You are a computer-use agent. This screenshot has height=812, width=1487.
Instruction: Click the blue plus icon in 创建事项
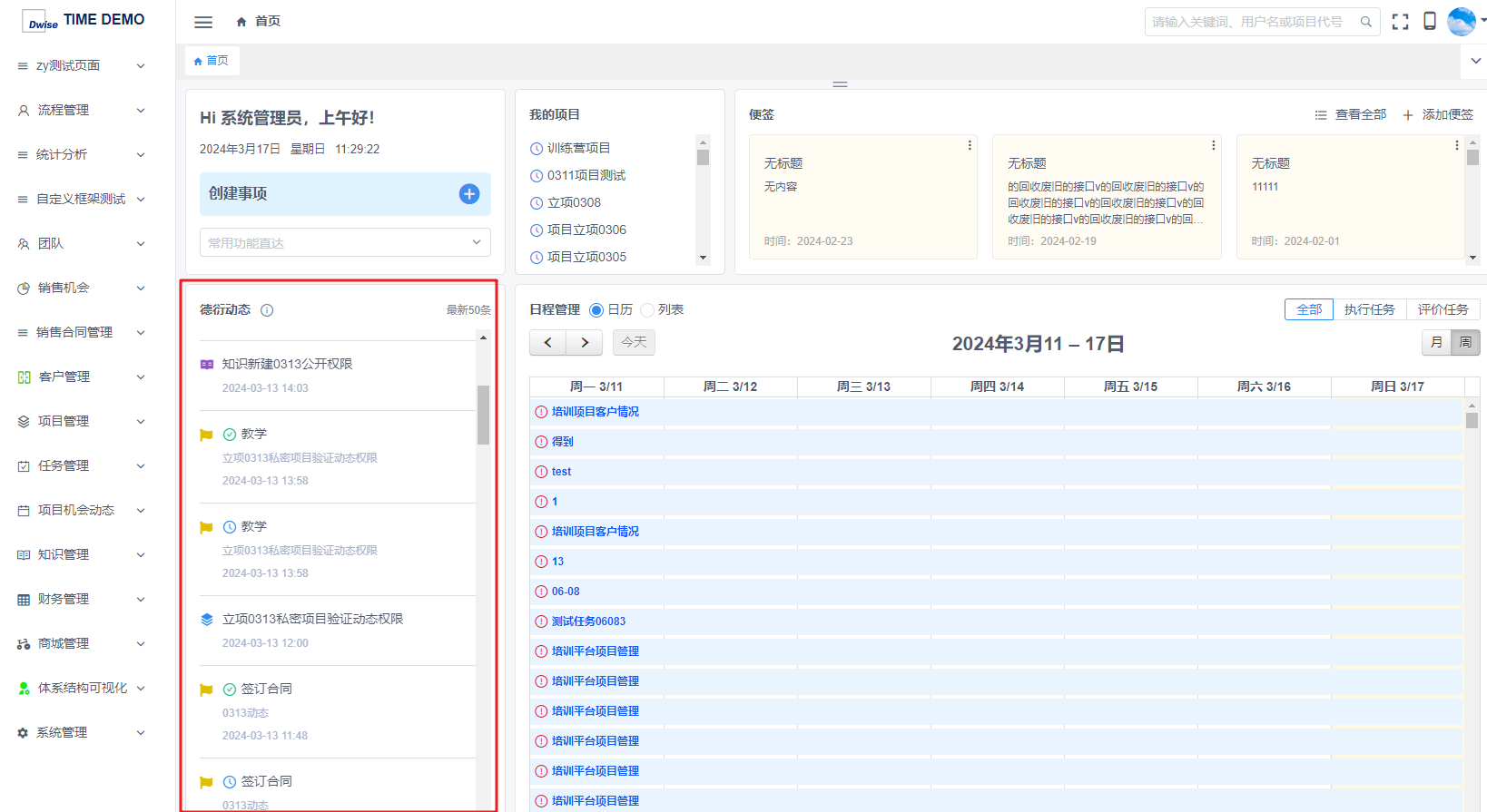(469, 194)
